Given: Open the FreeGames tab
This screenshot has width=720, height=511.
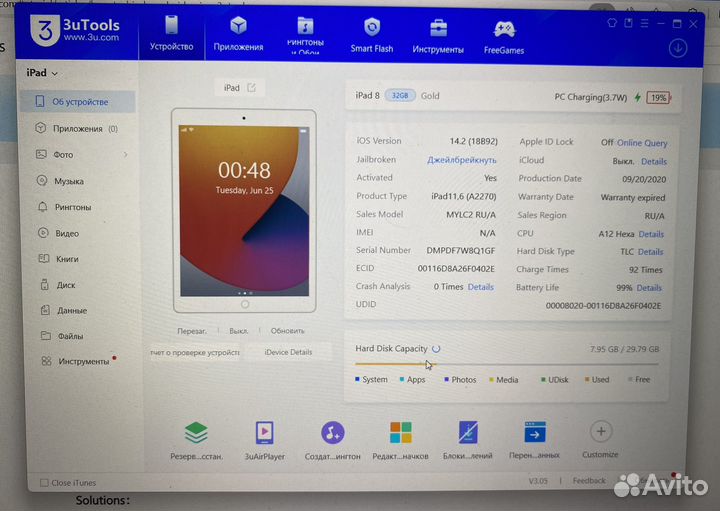Looking at the screenshot, I should (x=504, y=38).
